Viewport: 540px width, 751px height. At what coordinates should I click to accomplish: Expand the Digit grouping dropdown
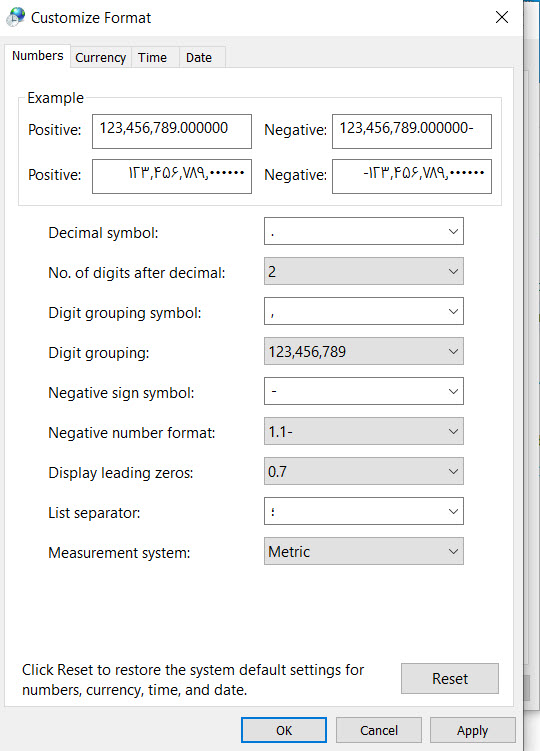[x=364, y=351]
